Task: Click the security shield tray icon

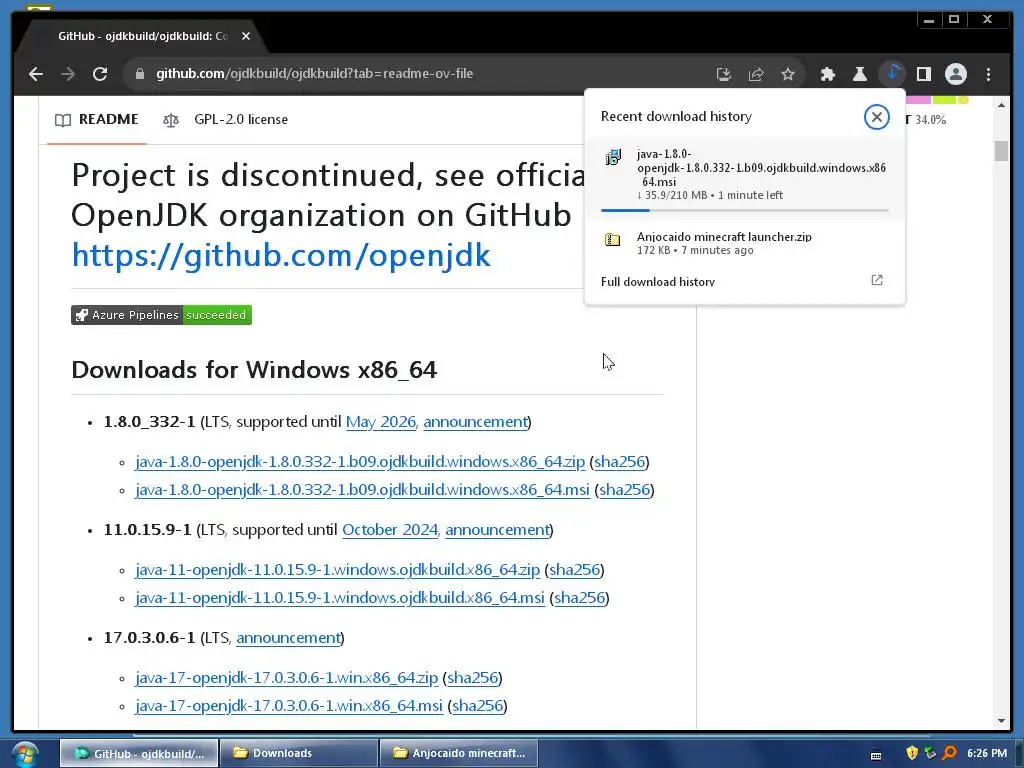Action: (912, 753)
